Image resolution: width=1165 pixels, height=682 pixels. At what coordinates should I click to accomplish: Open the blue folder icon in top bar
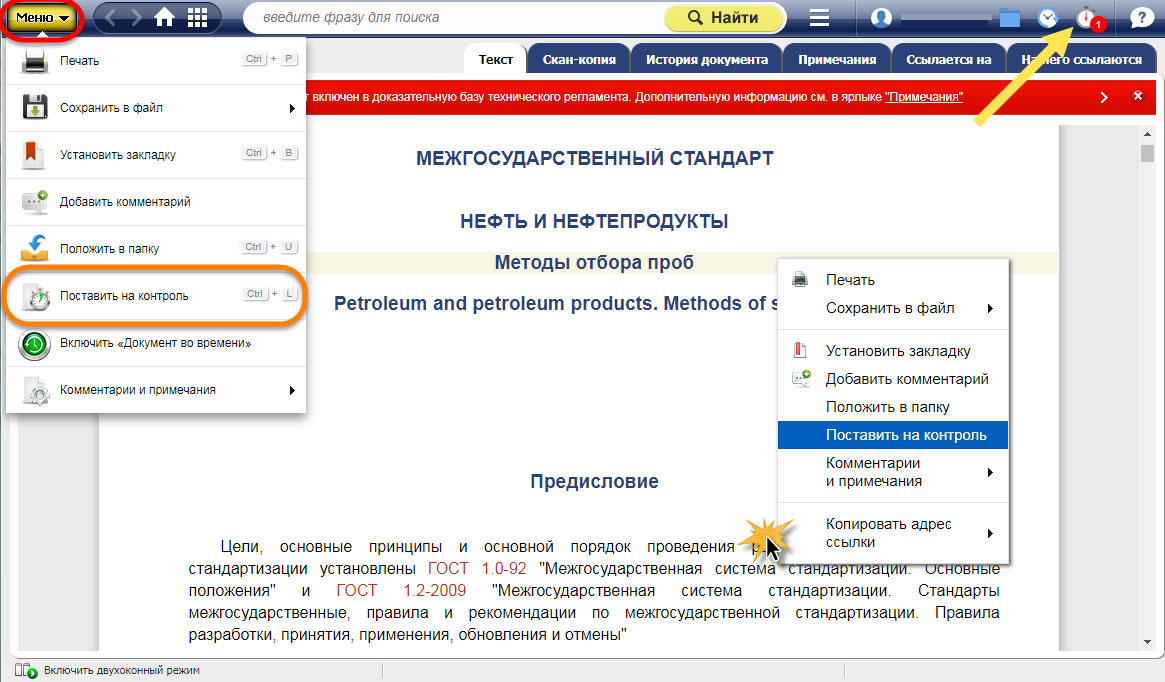point(1009,18)
